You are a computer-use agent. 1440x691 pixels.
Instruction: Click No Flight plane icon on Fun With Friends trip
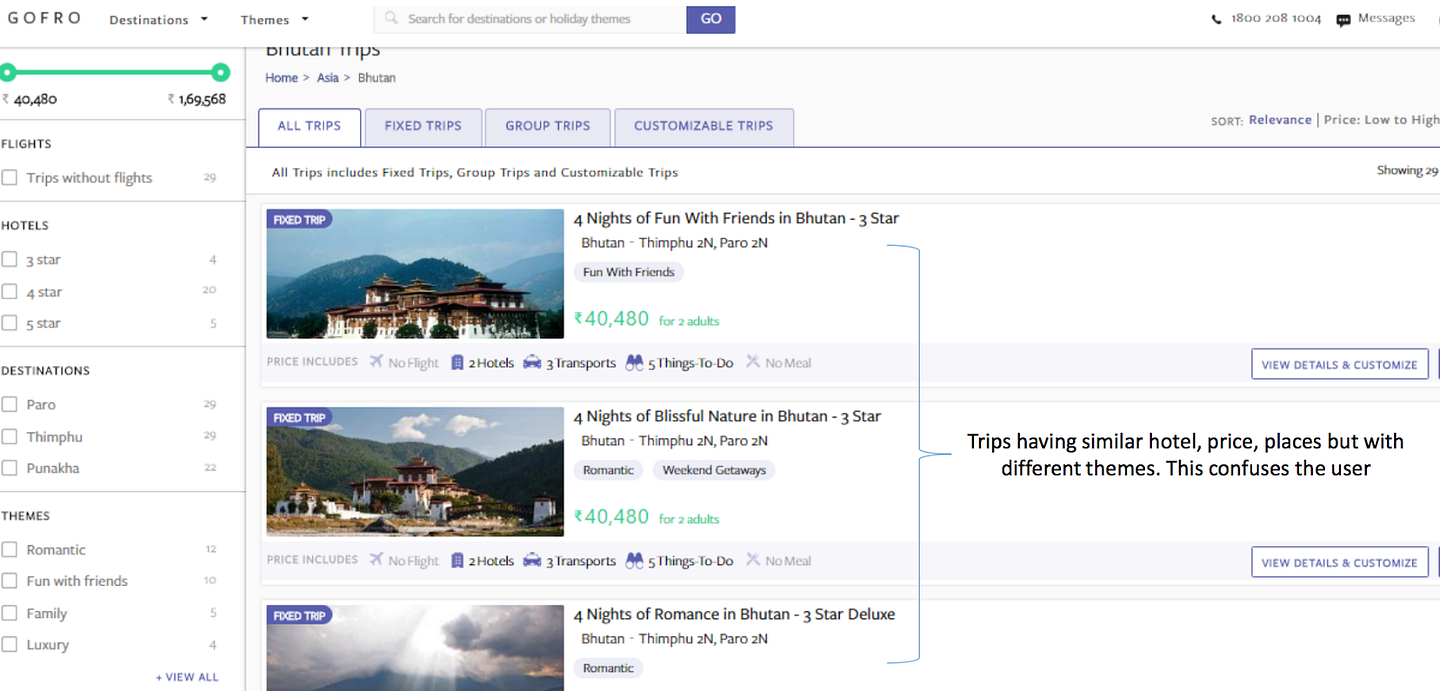376,361
